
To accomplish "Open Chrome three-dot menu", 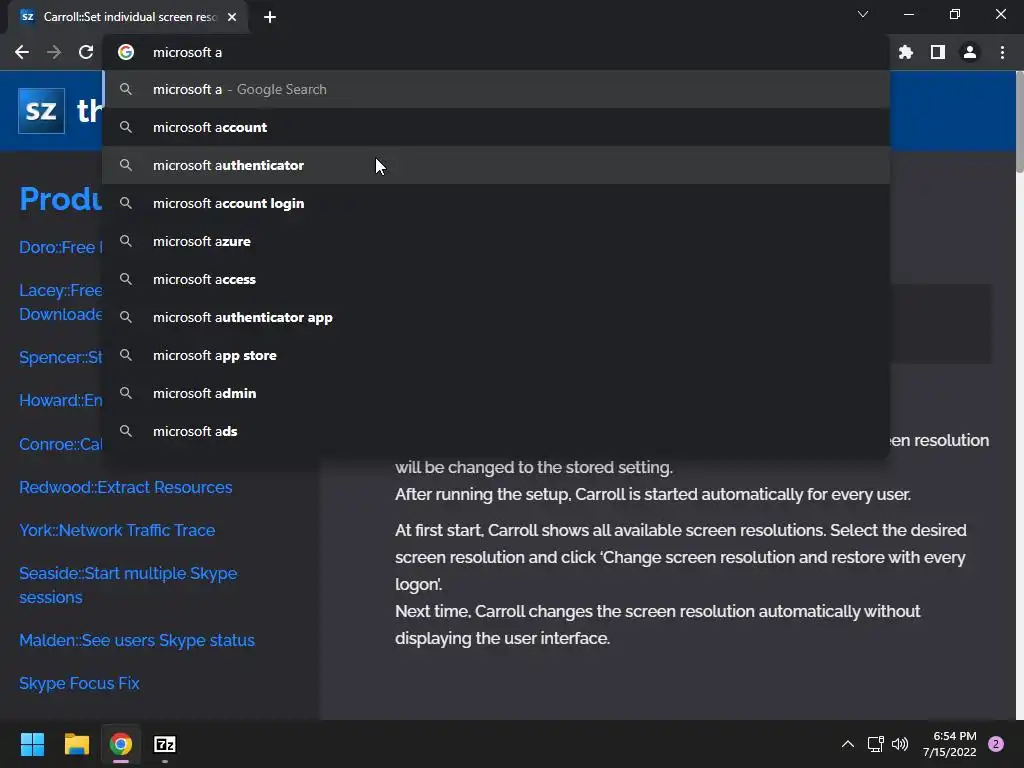I will (x=1002, y=52).
